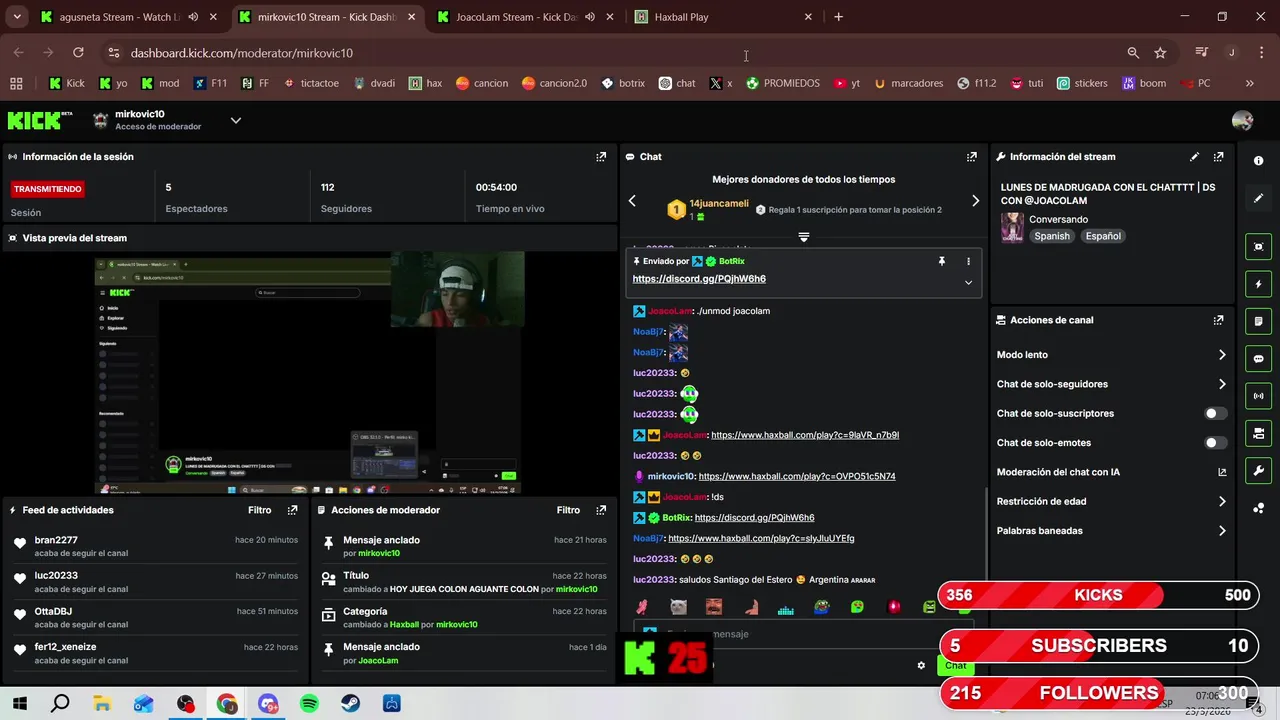The height and width of the screenshot is (720, 1280).
Task: Show more bookmarks with the chevron
Action: (1249, 83)
